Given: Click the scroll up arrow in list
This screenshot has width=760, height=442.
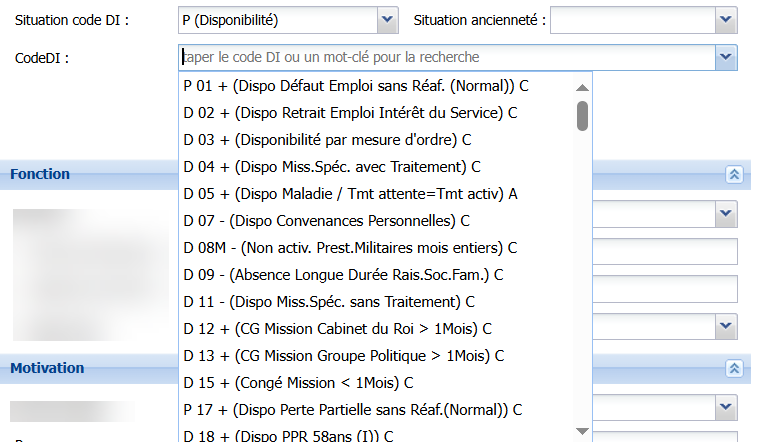Looking at the screenshot, I should [582, 87].
